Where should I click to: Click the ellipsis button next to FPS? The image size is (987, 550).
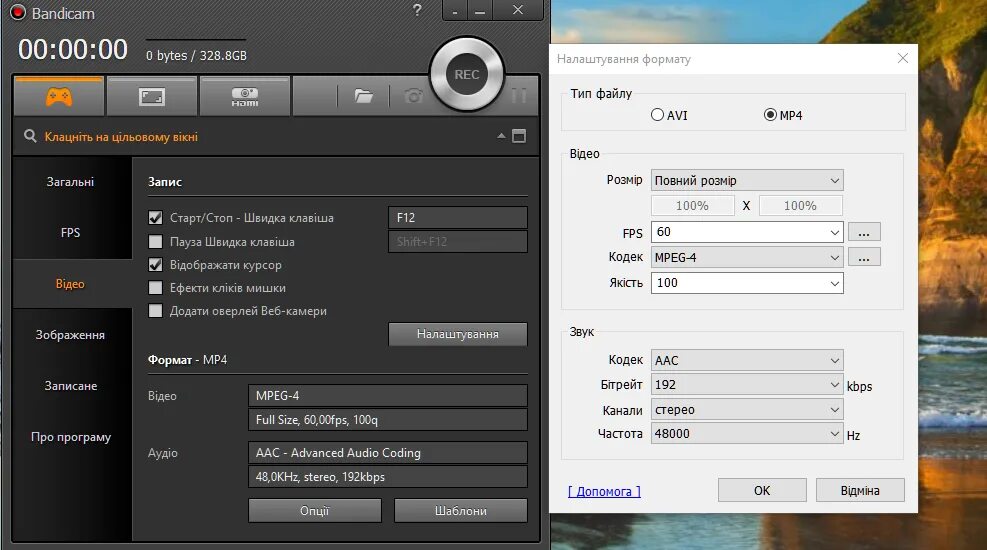[864, 232]
